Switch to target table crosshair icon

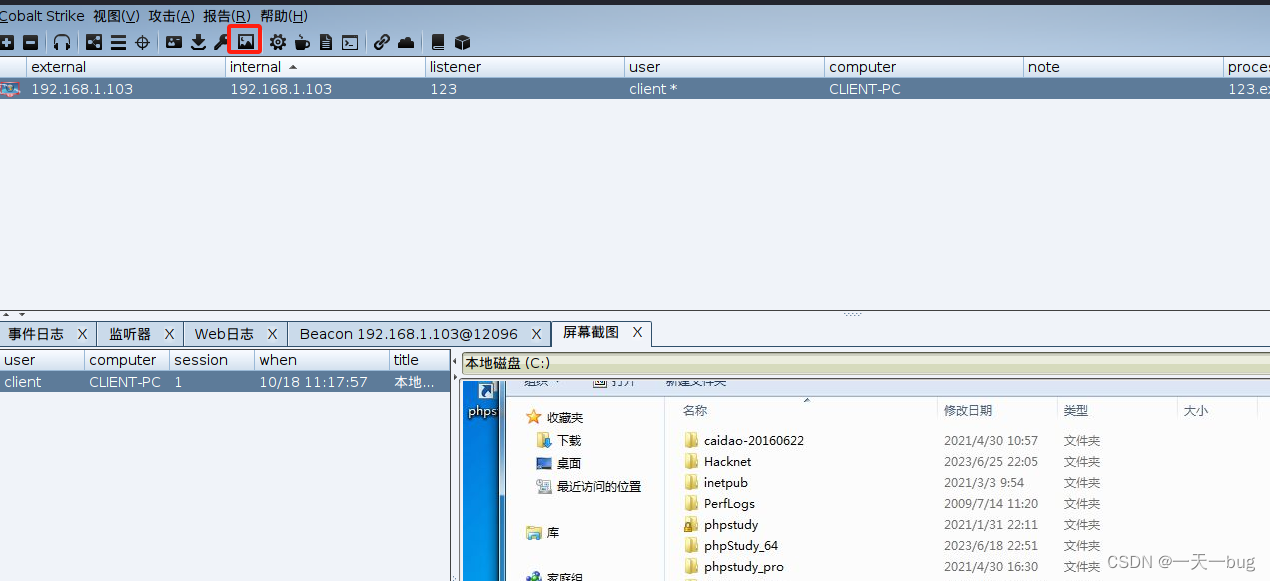pyautogui.click(x=142, y=42)
